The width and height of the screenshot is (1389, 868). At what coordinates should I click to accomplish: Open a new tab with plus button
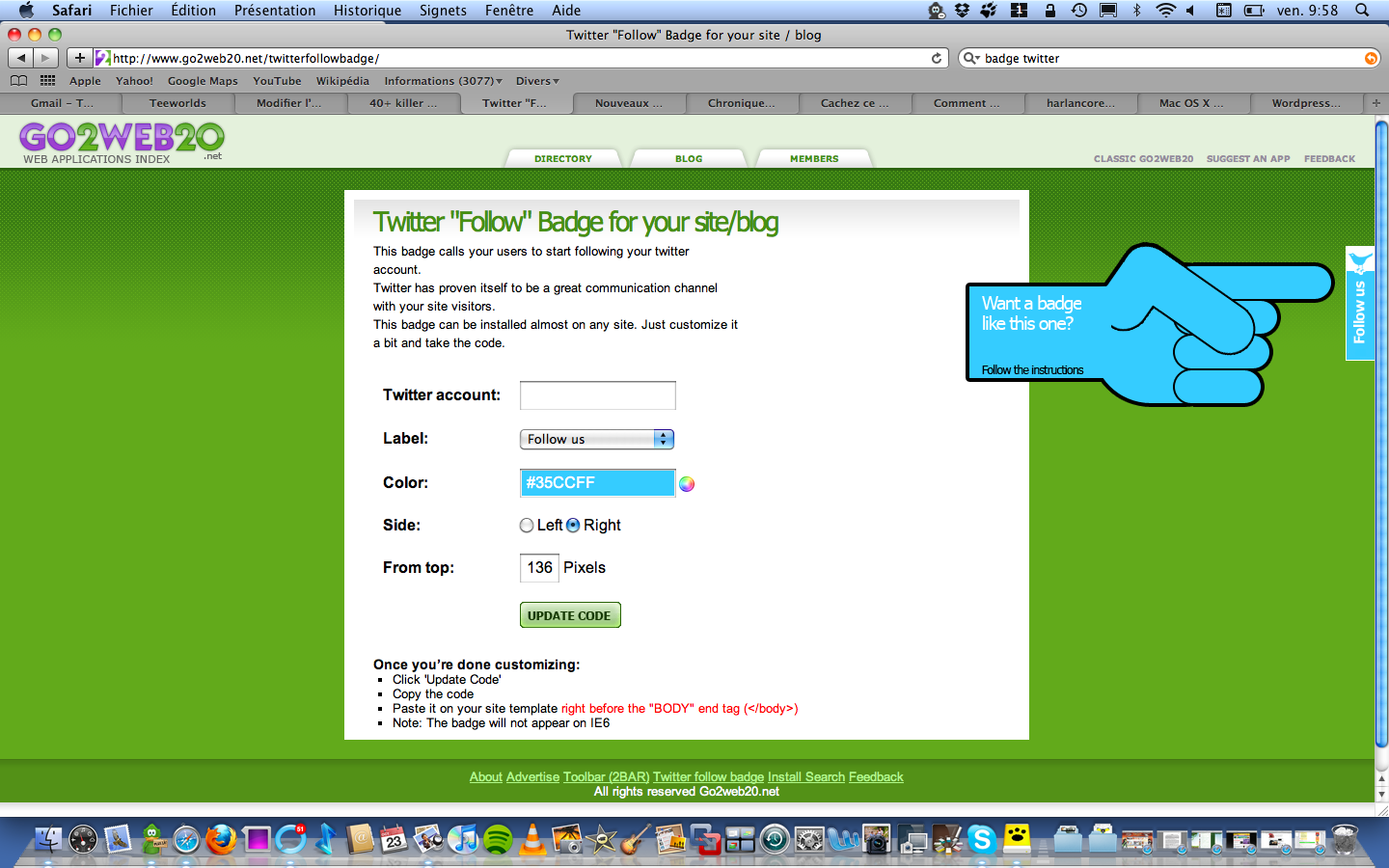pos(1376,103)
